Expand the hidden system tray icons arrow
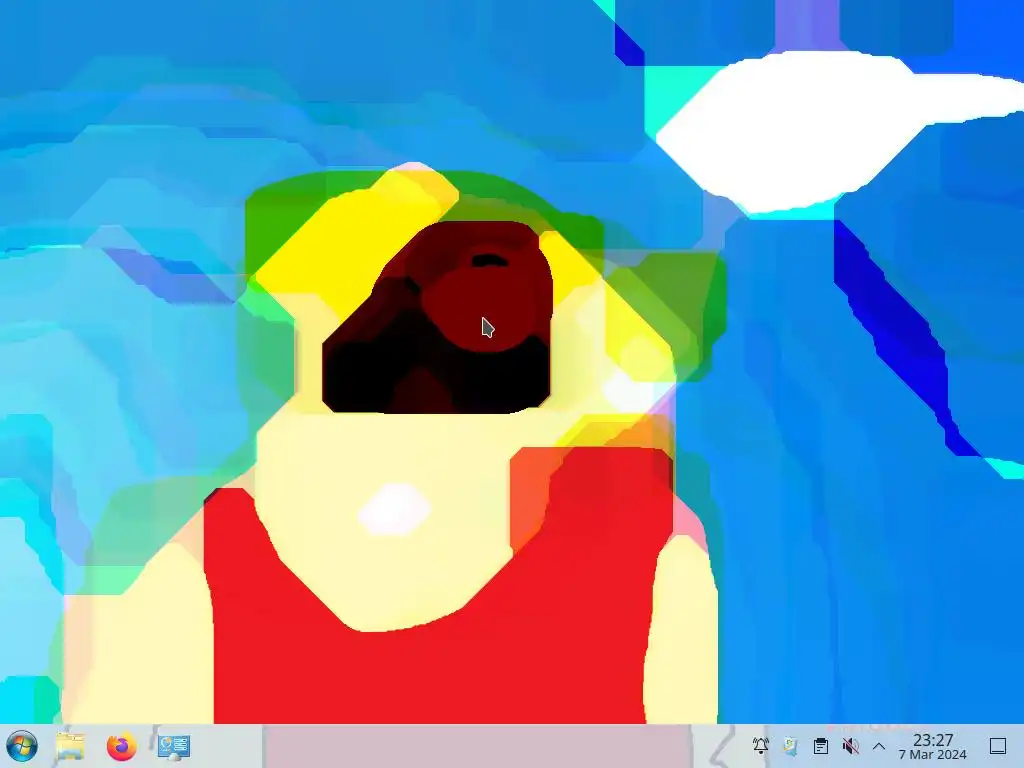The height and width of the screenshot is (768, 1024). pyautogui.click(x=879, y=746)
